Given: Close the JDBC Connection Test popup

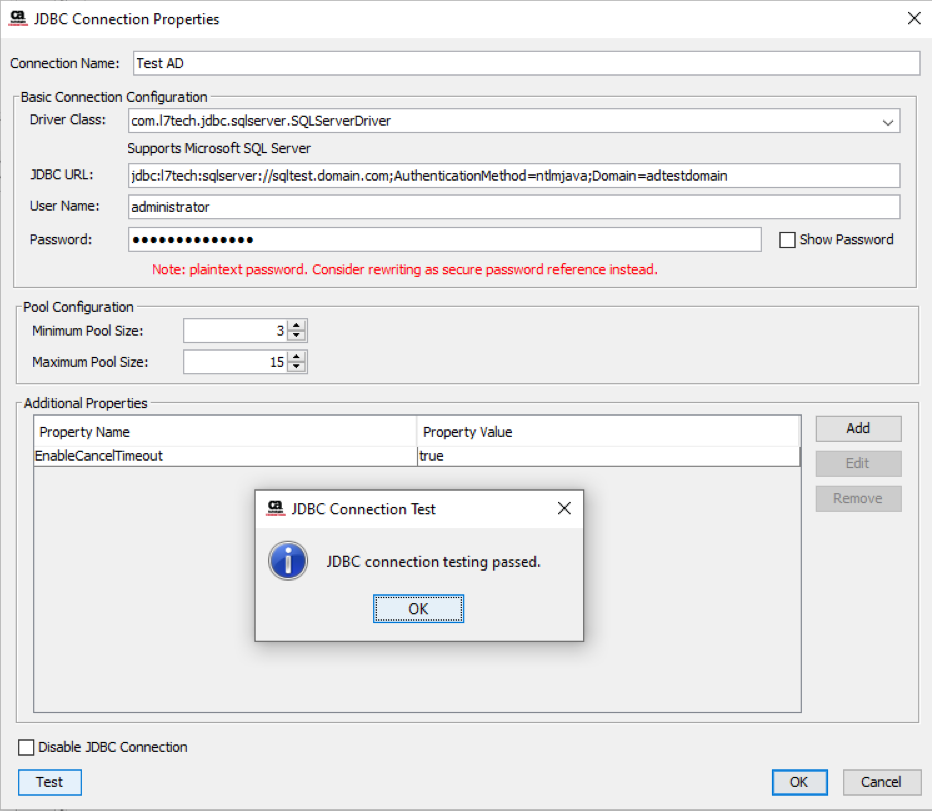Looking at the screenshot, I should pyautogui.click(x=564, y=508).
